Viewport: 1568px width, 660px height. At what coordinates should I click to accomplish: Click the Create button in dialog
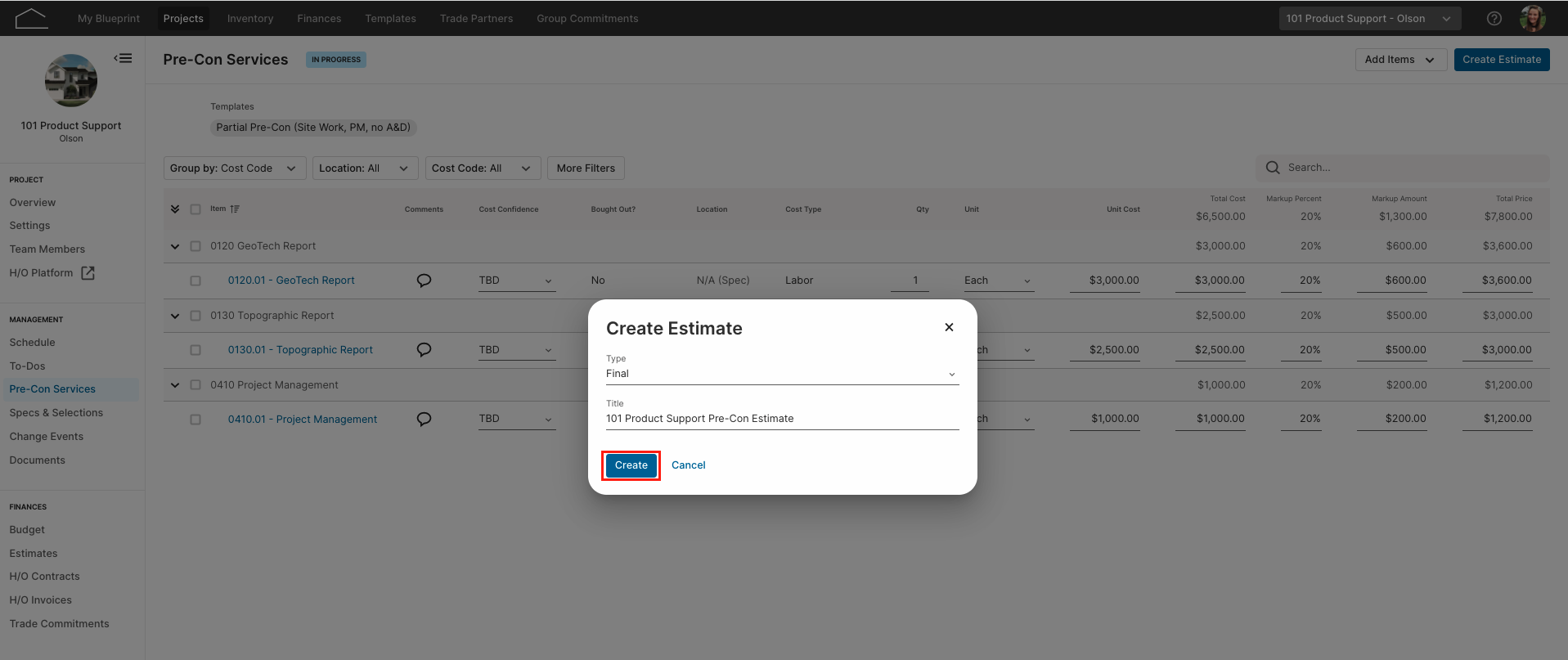click(631, 465)
